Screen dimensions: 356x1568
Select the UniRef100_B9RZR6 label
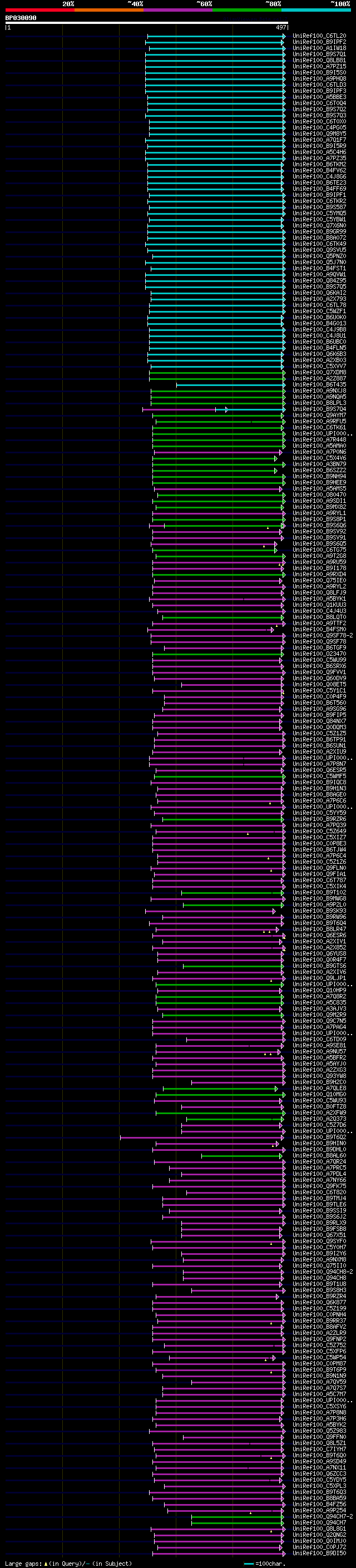coord(319,819)
